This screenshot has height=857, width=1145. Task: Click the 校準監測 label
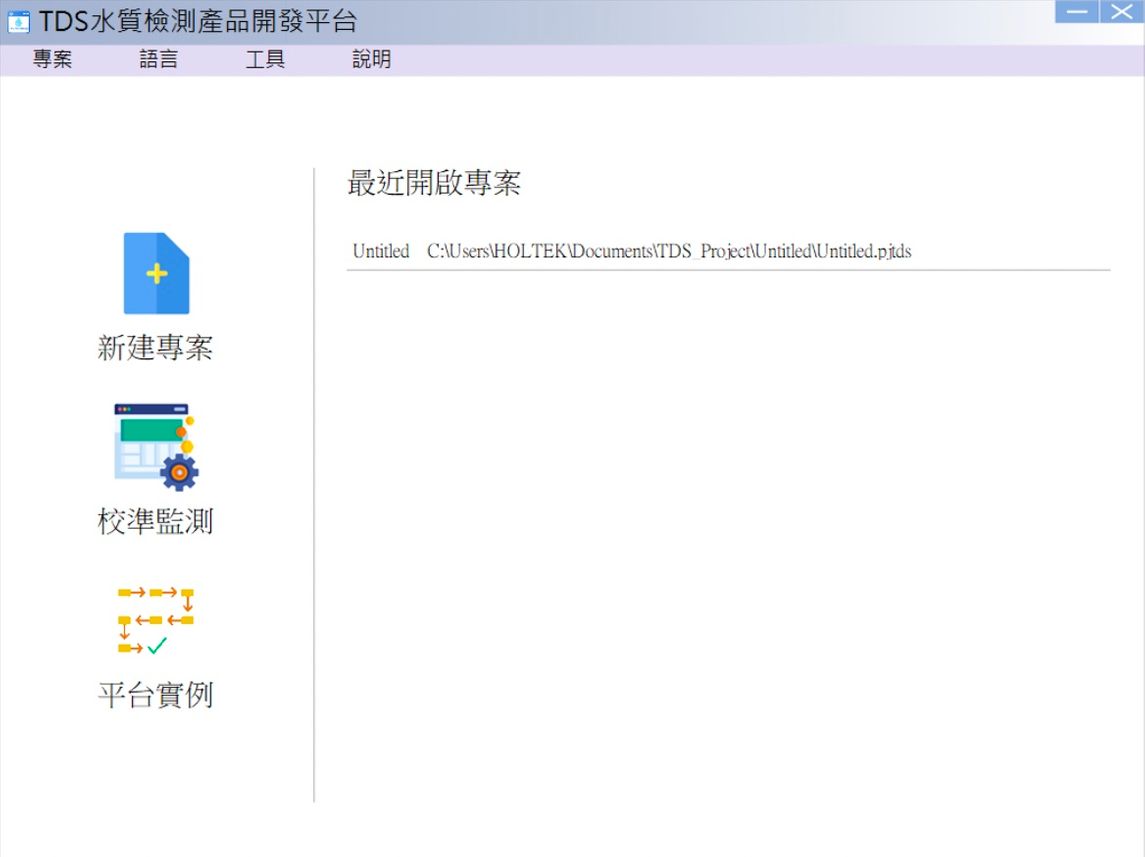[x=156, y=521]
